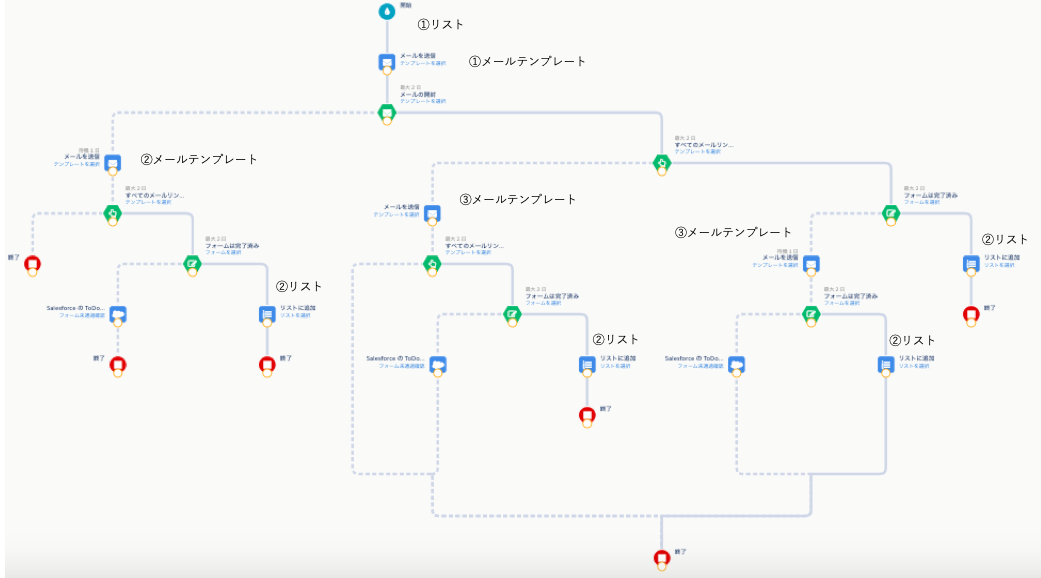Click テンプレートを選択 under right-branch 待機1日 メールを送信

coord(775,265)
